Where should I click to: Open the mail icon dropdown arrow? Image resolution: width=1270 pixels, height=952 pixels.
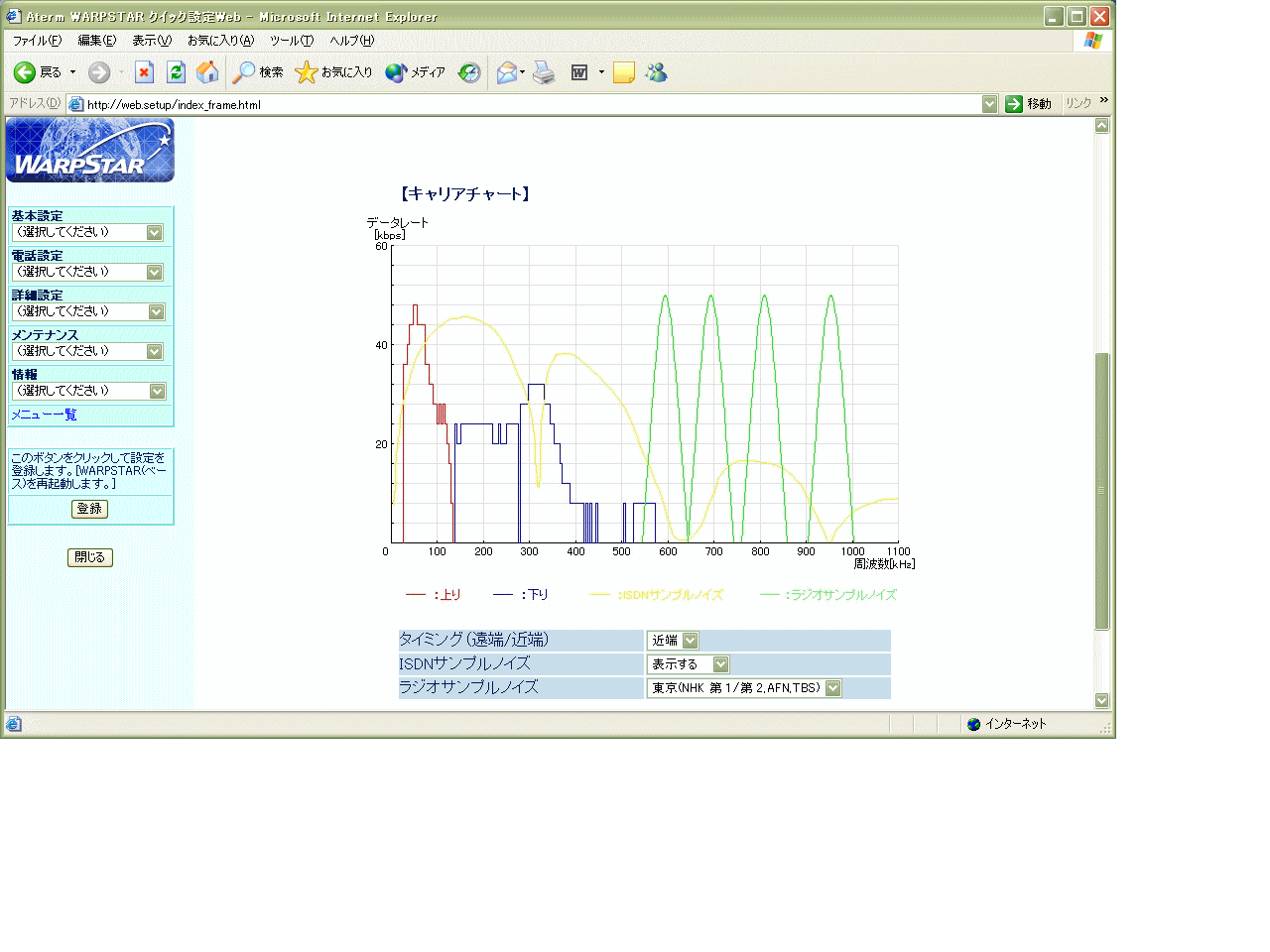coord(523,72)
